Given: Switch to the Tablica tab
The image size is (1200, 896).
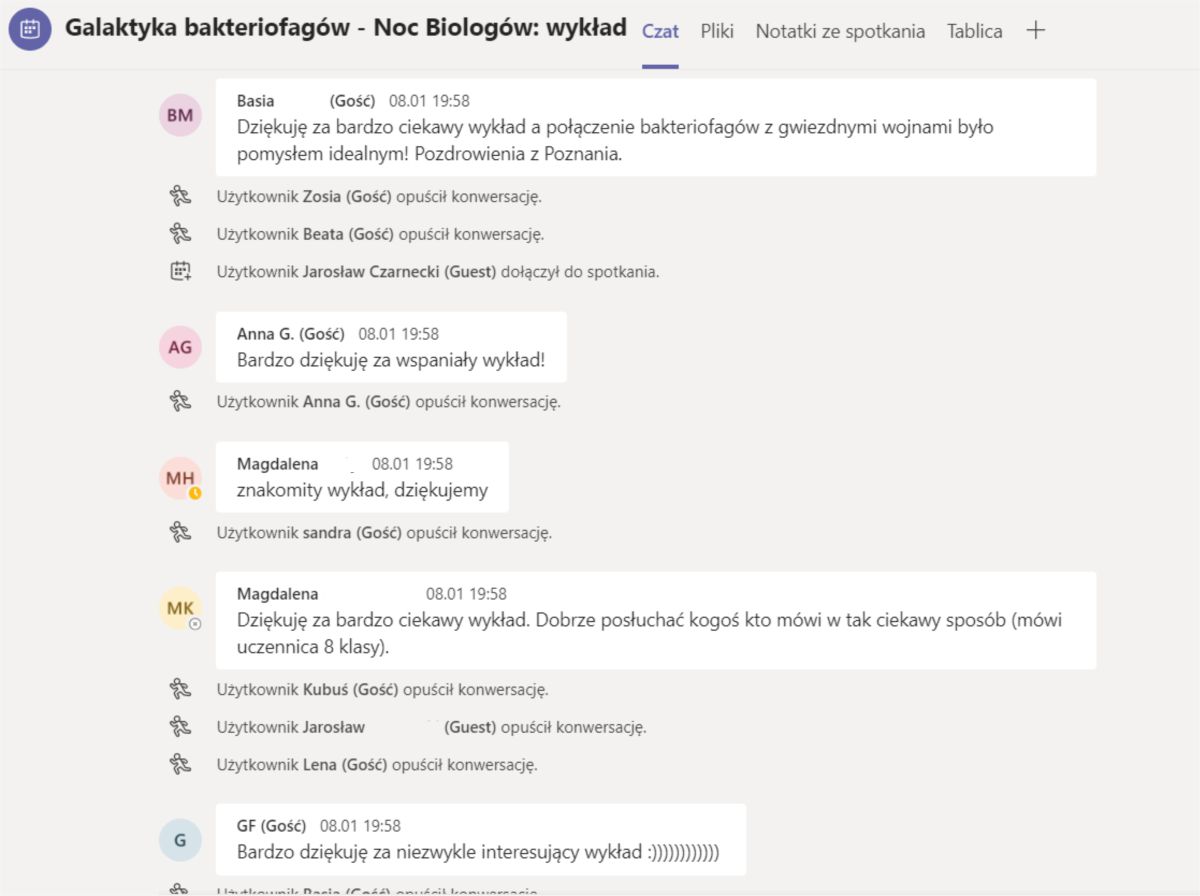Looking at the screenshot, I should 974,31.
